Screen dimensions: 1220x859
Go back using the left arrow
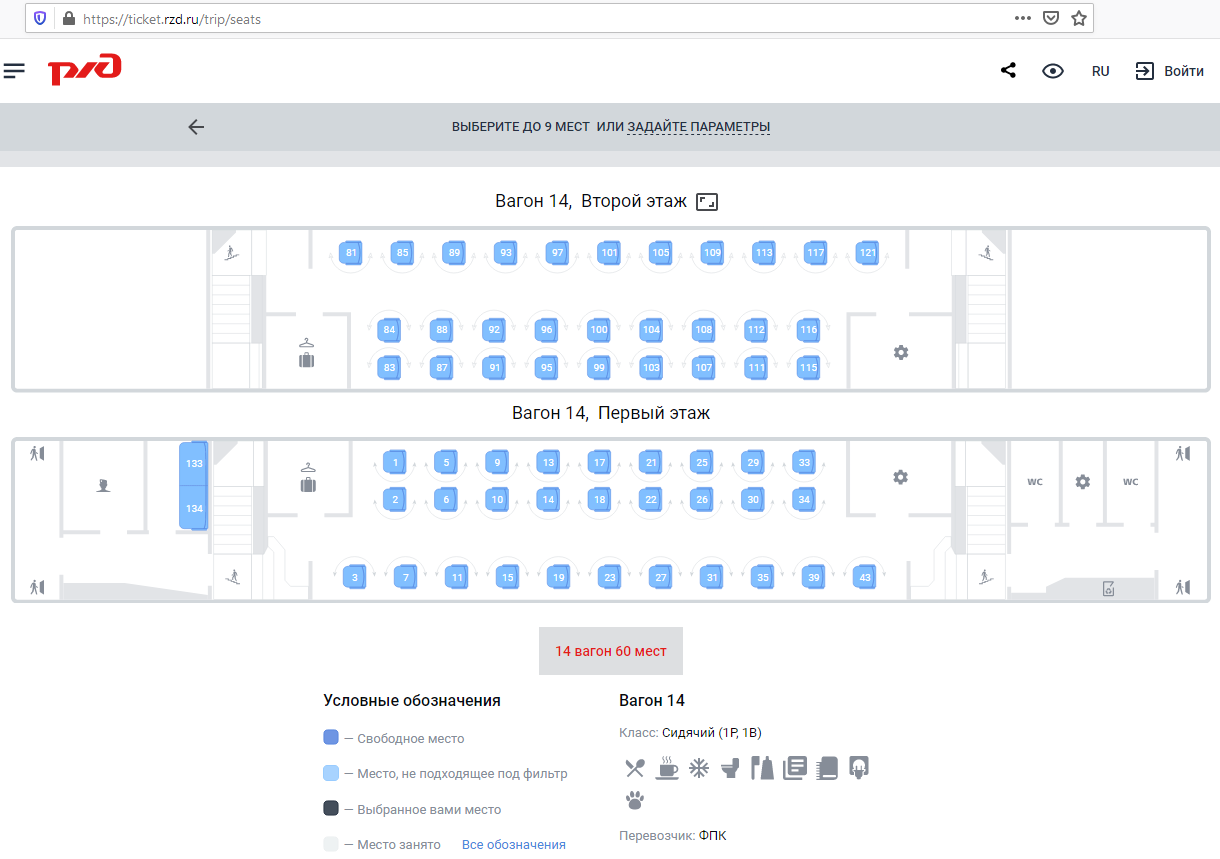(x=196, y=127)
